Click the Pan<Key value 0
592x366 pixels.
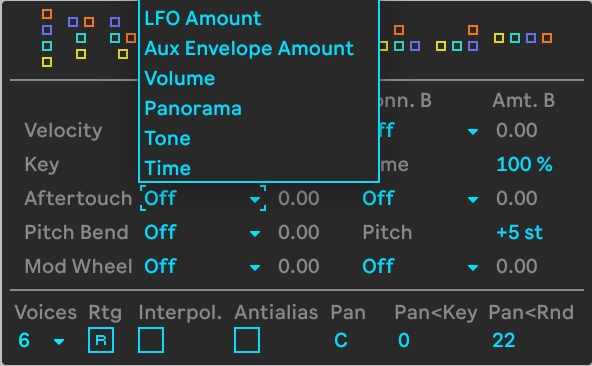tap(404, 340)
